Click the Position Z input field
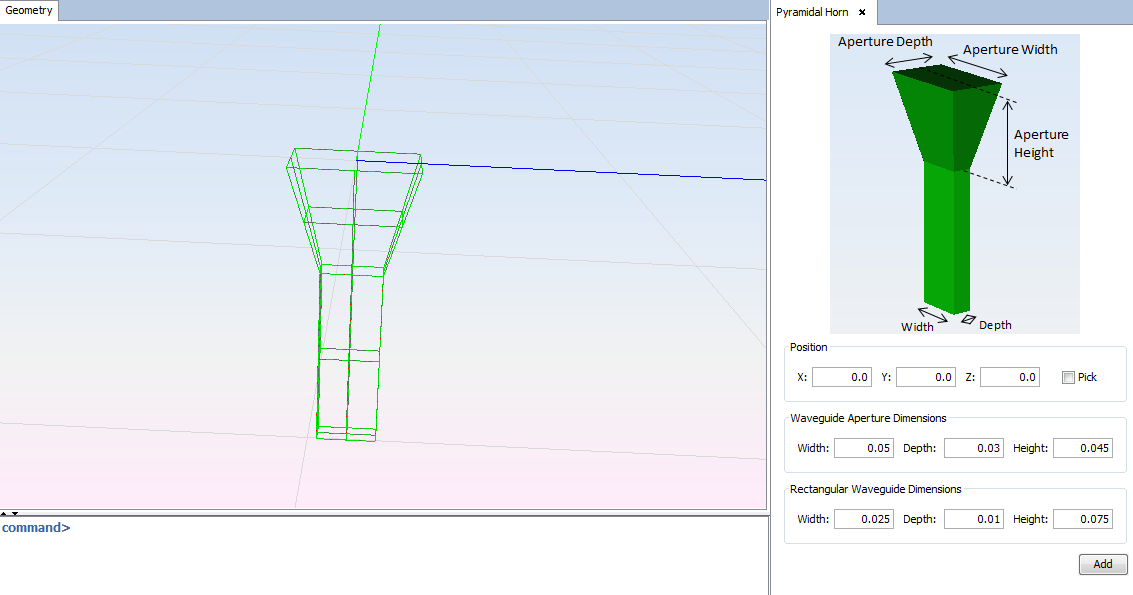 pyautogui.click(x=1009, y=377)
